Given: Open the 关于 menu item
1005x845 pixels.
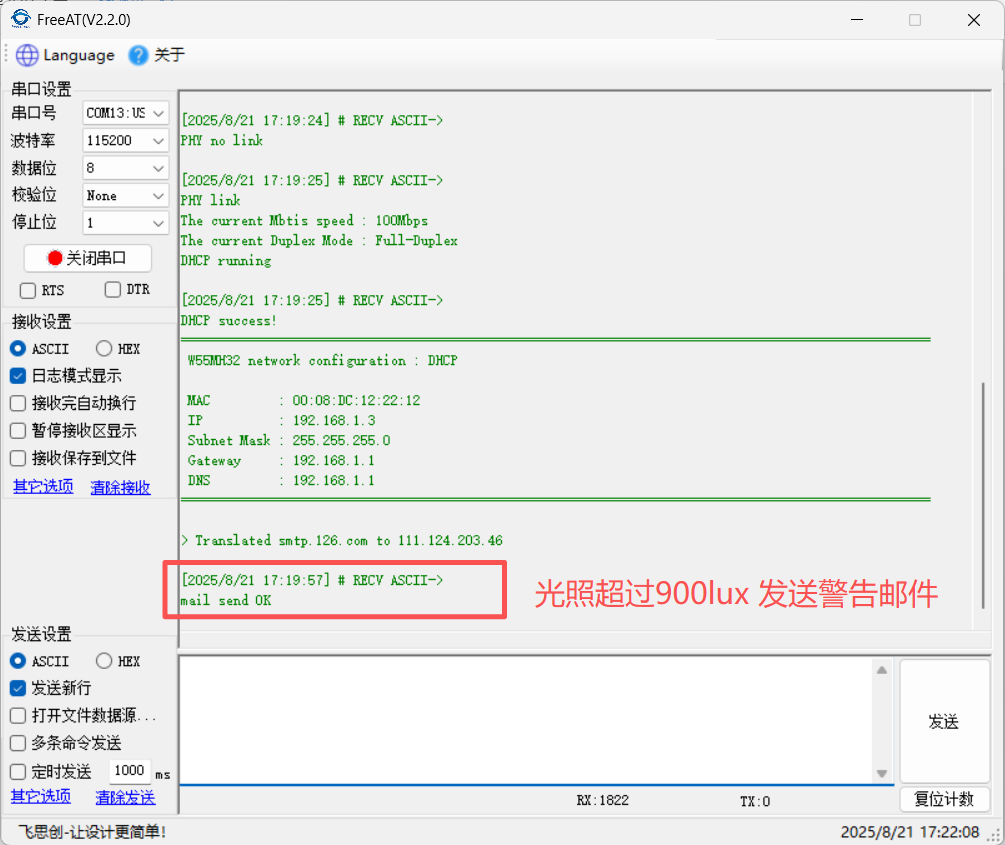Looking at the screenshot, I should pyautogui.click(x=169, y=56).
